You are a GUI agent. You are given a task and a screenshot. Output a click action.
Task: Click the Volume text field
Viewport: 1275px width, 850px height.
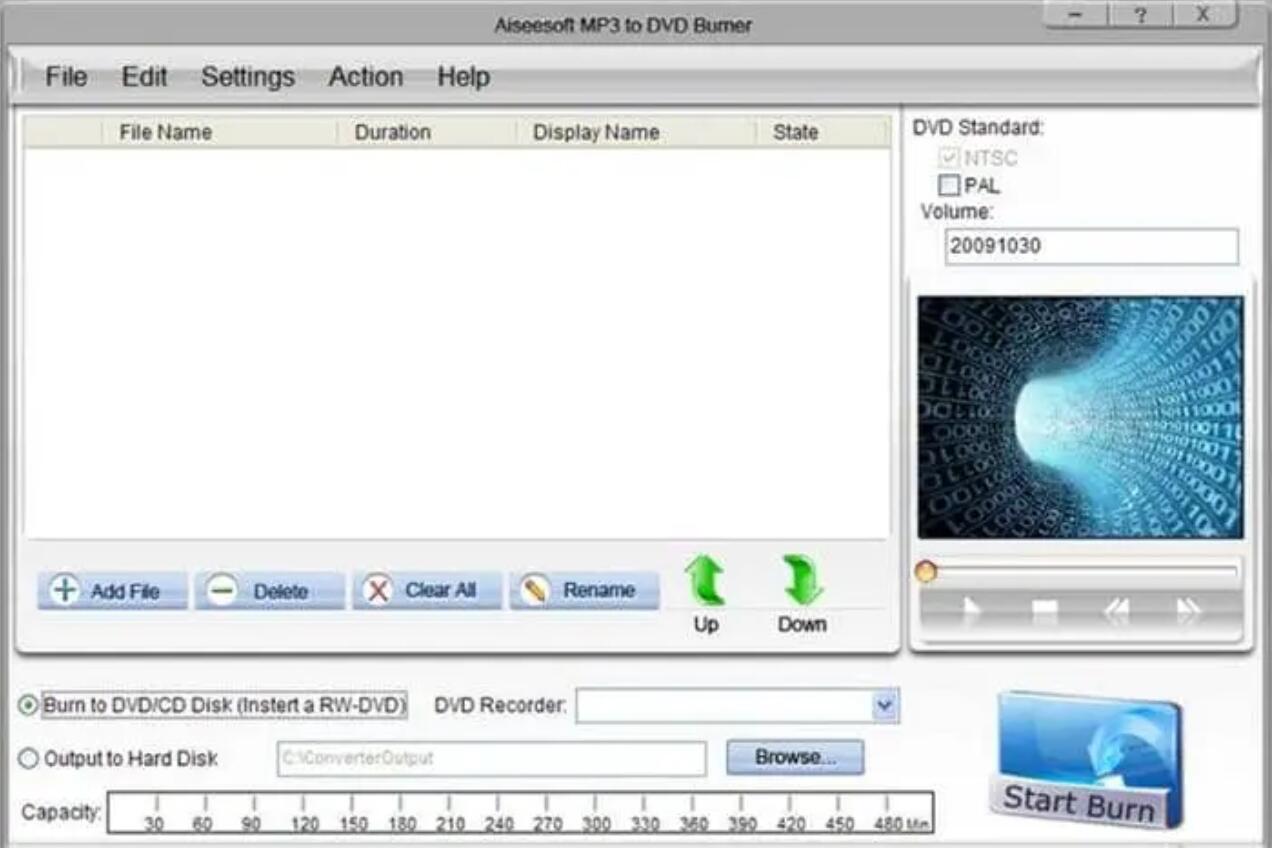[x=1091, y=246]
